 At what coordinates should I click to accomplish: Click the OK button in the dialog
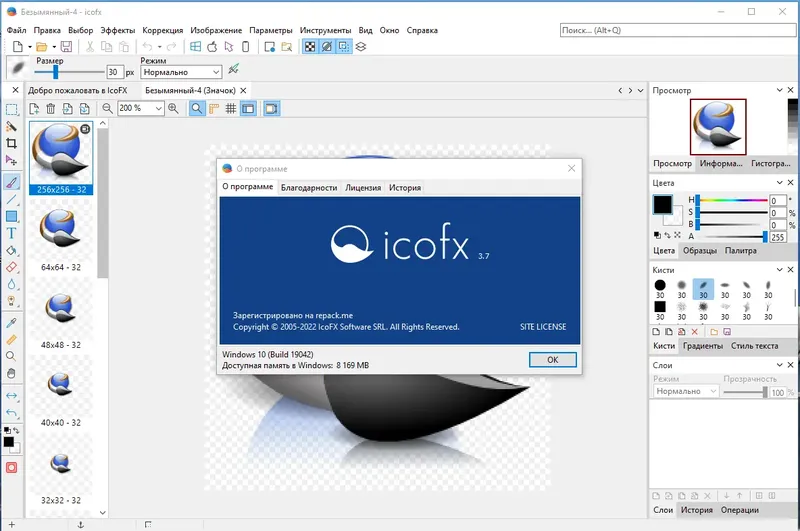click(553, 360)
